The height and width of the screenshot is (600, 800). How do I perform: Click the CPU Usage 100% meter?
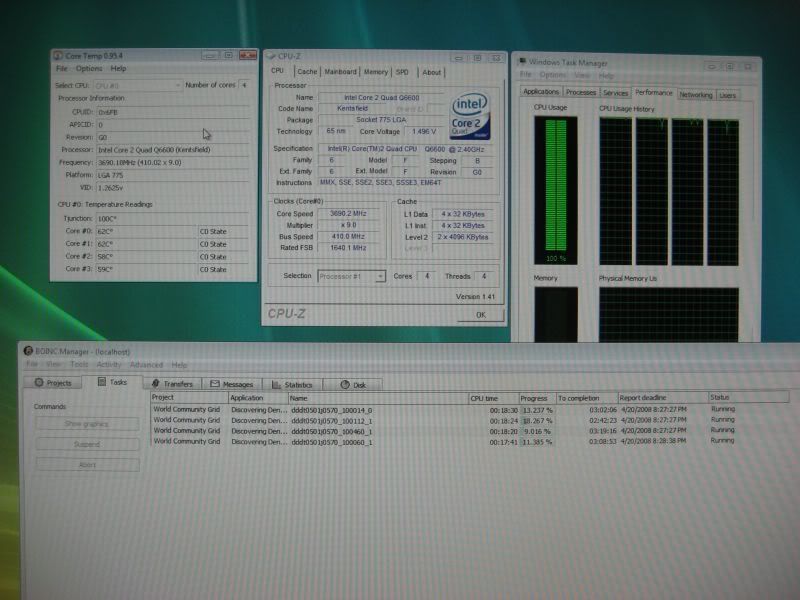(556, 190)
